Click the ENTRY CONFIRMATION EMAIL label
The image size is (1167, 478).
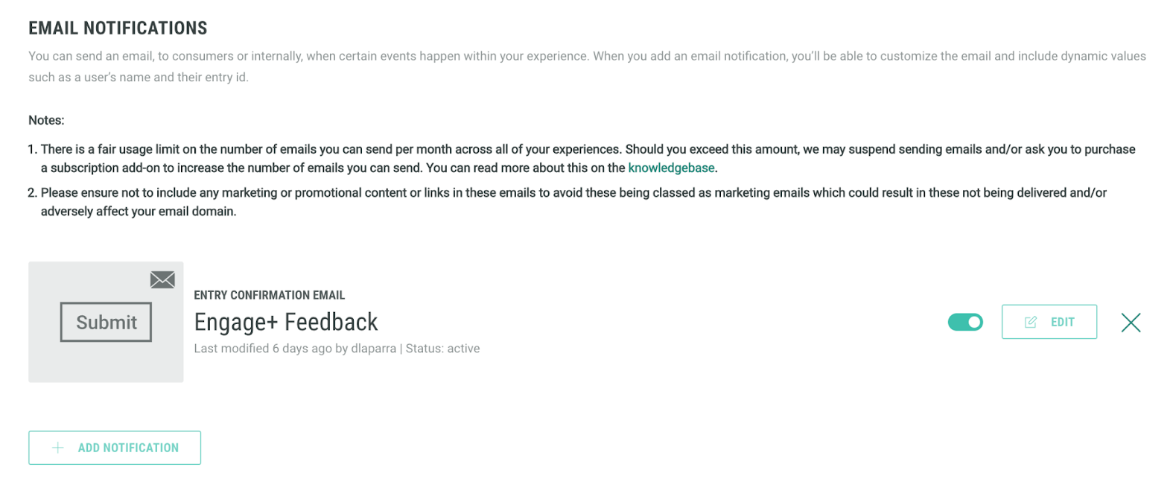tap(269, 295)
